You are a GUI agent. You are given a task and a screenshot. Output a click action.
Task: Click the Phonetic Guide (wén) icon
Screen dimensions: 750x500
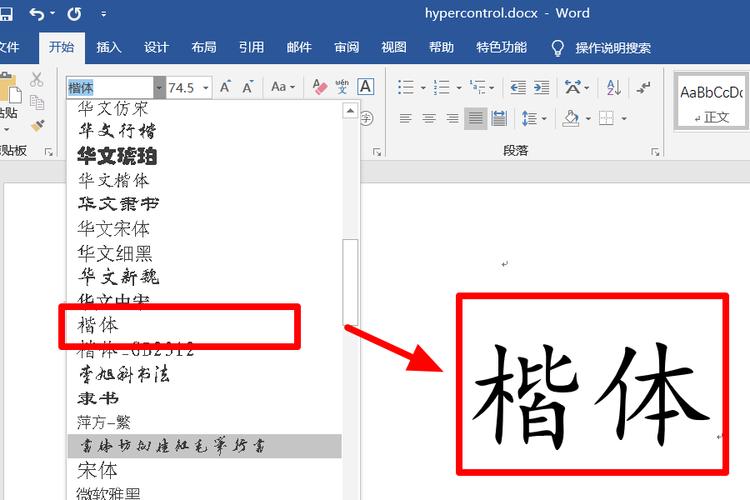point(343,87)
